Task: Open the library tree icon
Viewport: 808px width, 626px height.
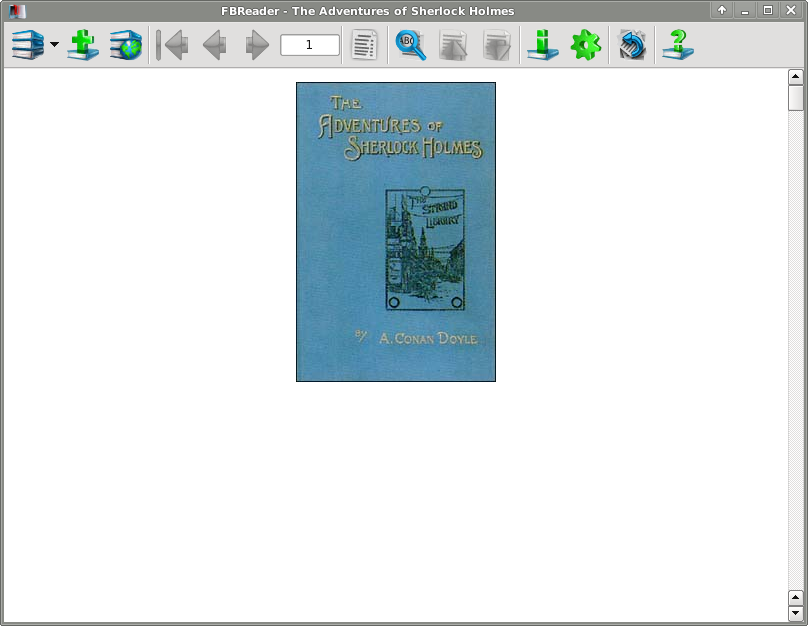Action: click(28, 45)
